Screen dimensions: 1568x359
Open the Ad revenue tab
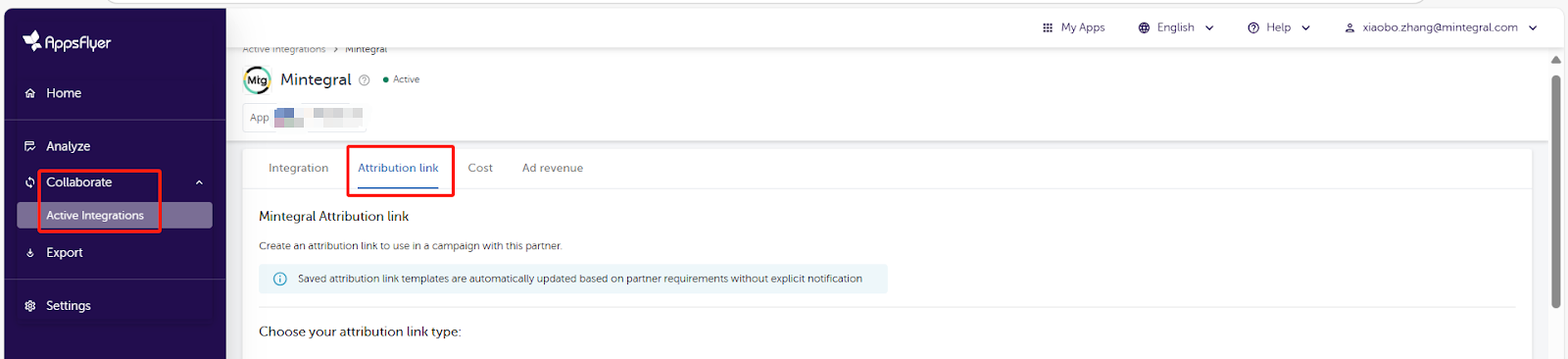(553, 168)
